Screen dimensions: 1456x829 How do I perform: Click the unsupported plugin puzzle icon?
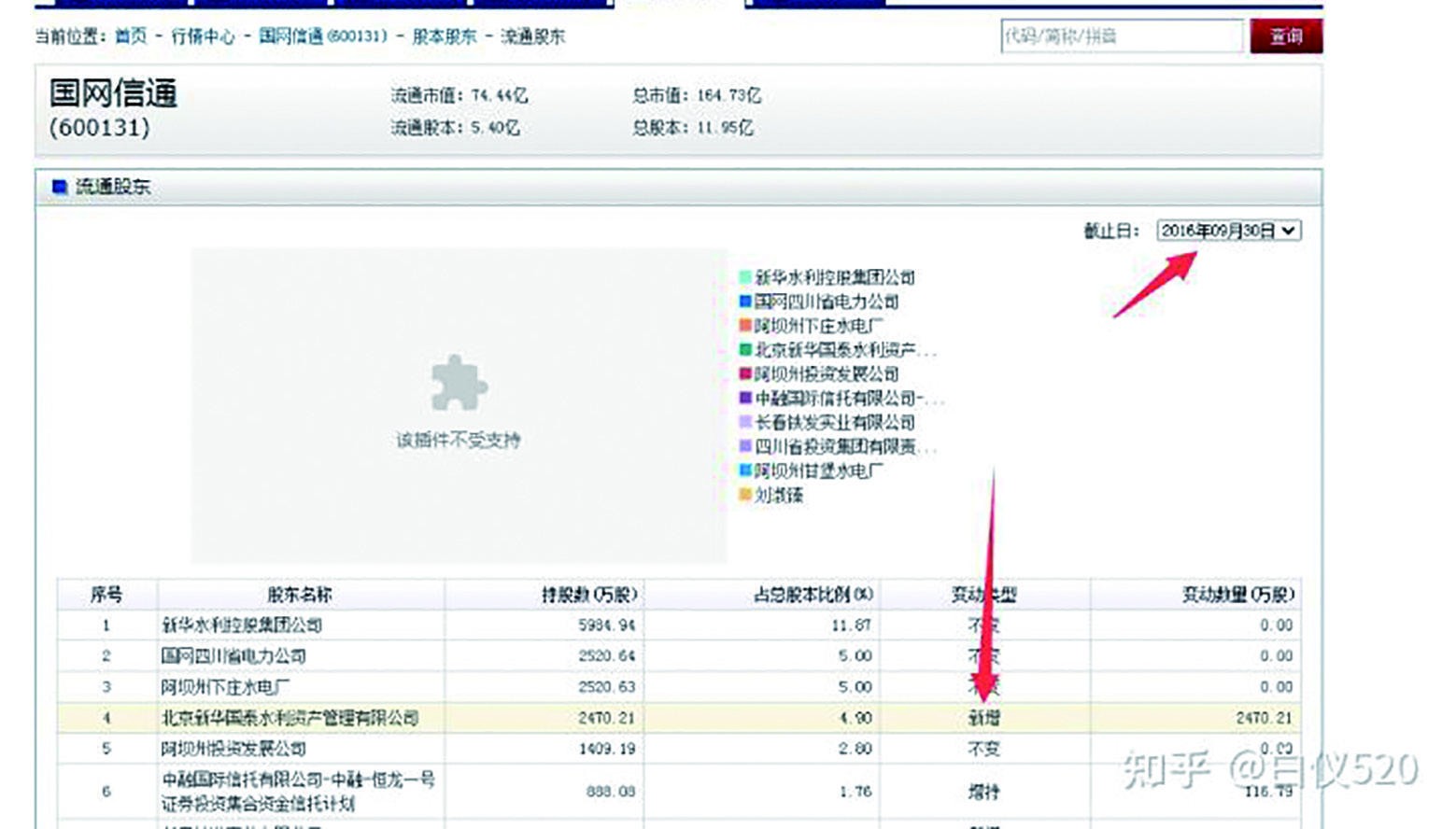pyautogui.click(x=457, y=383)
